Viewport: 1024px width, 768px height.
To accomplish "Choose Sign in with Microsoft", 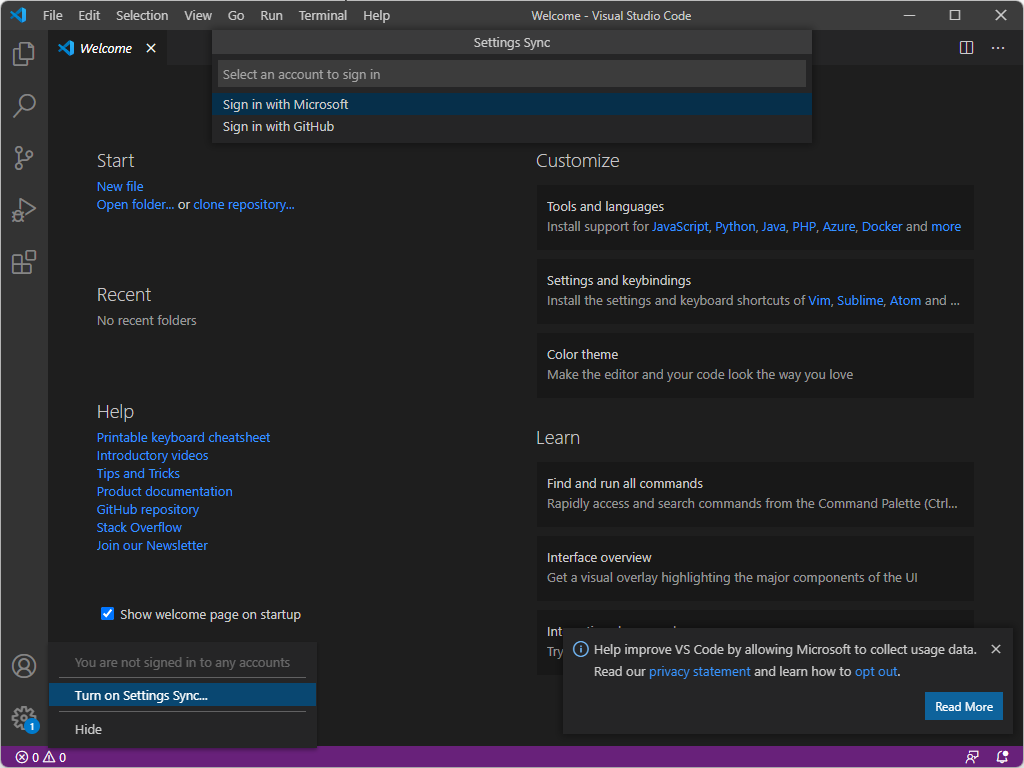I will pyautogui.click(x=512, y=104).
